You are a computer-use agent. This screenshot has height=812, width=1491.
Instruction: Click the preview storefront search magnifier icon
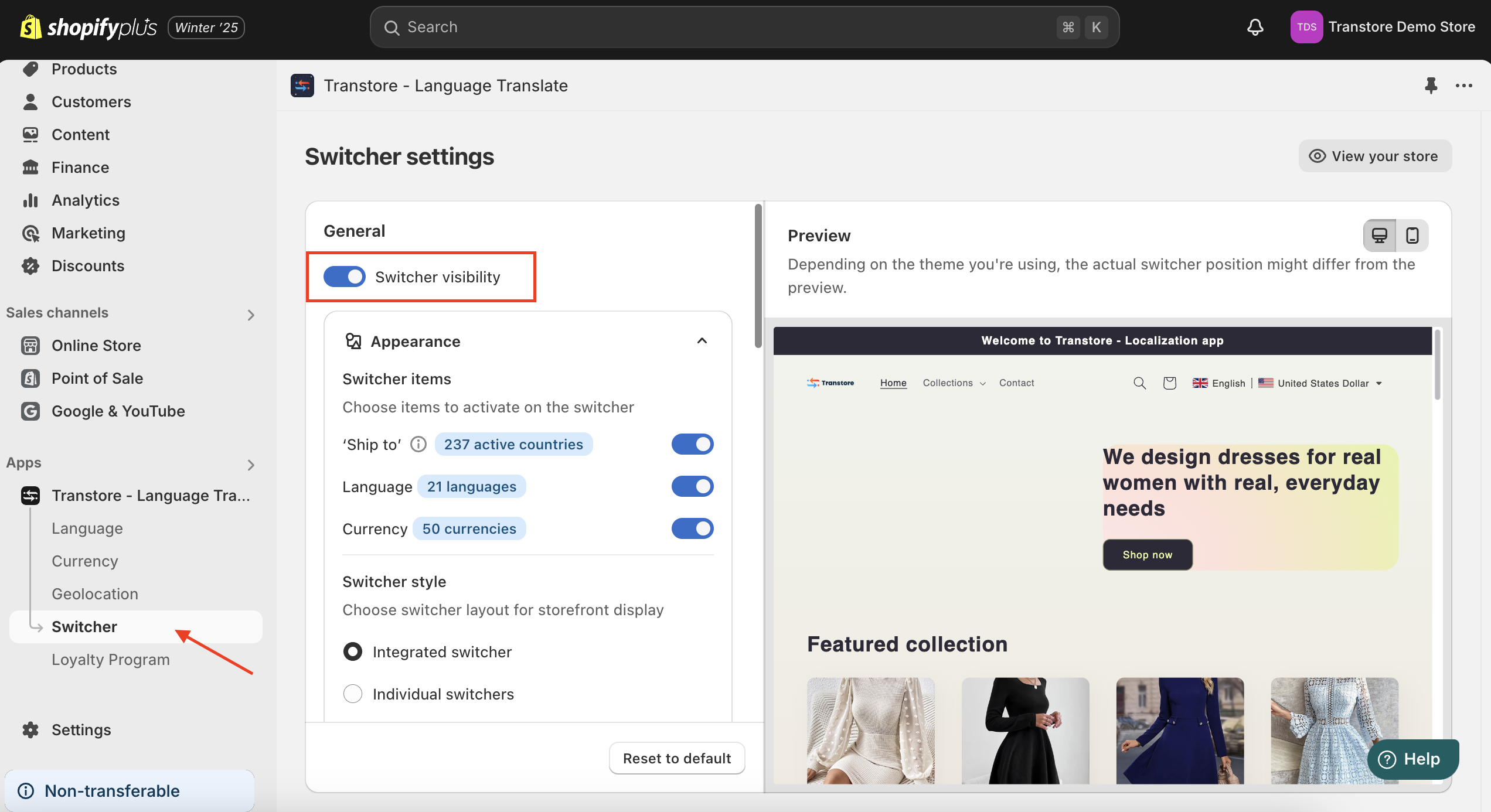(x=1139, y=383)
